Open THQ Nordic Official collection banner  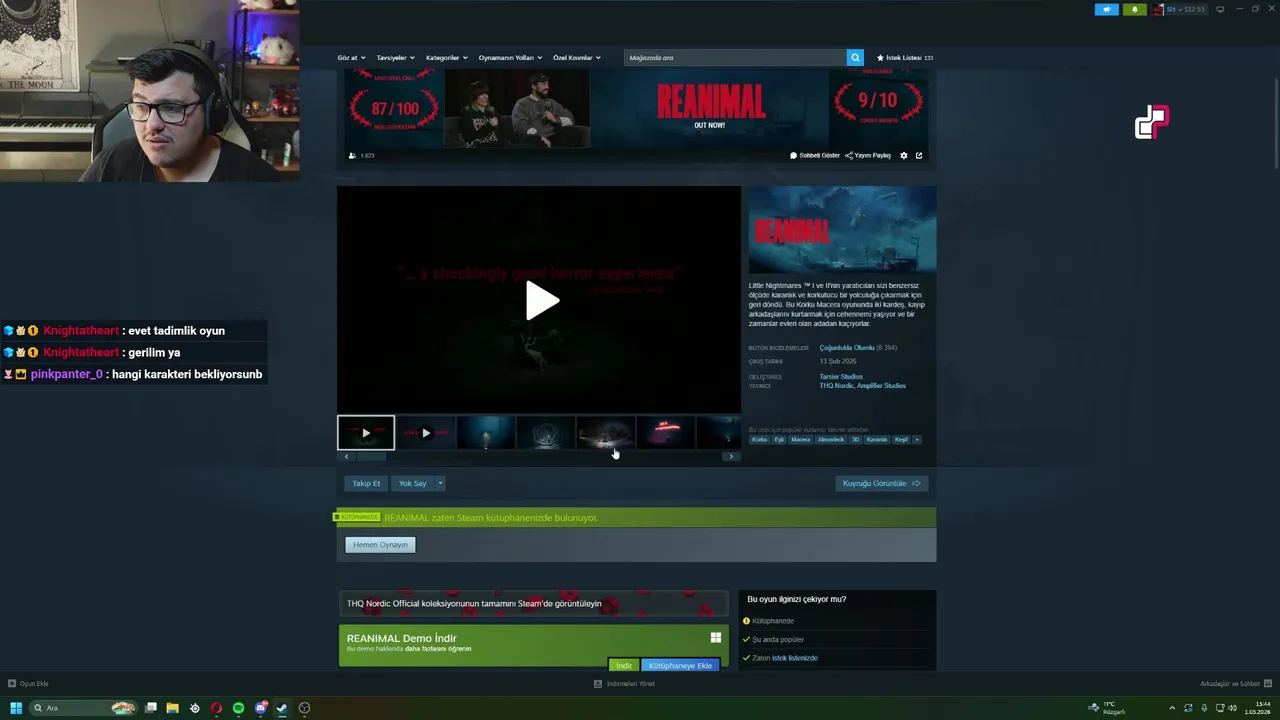(x=533, y=603)
